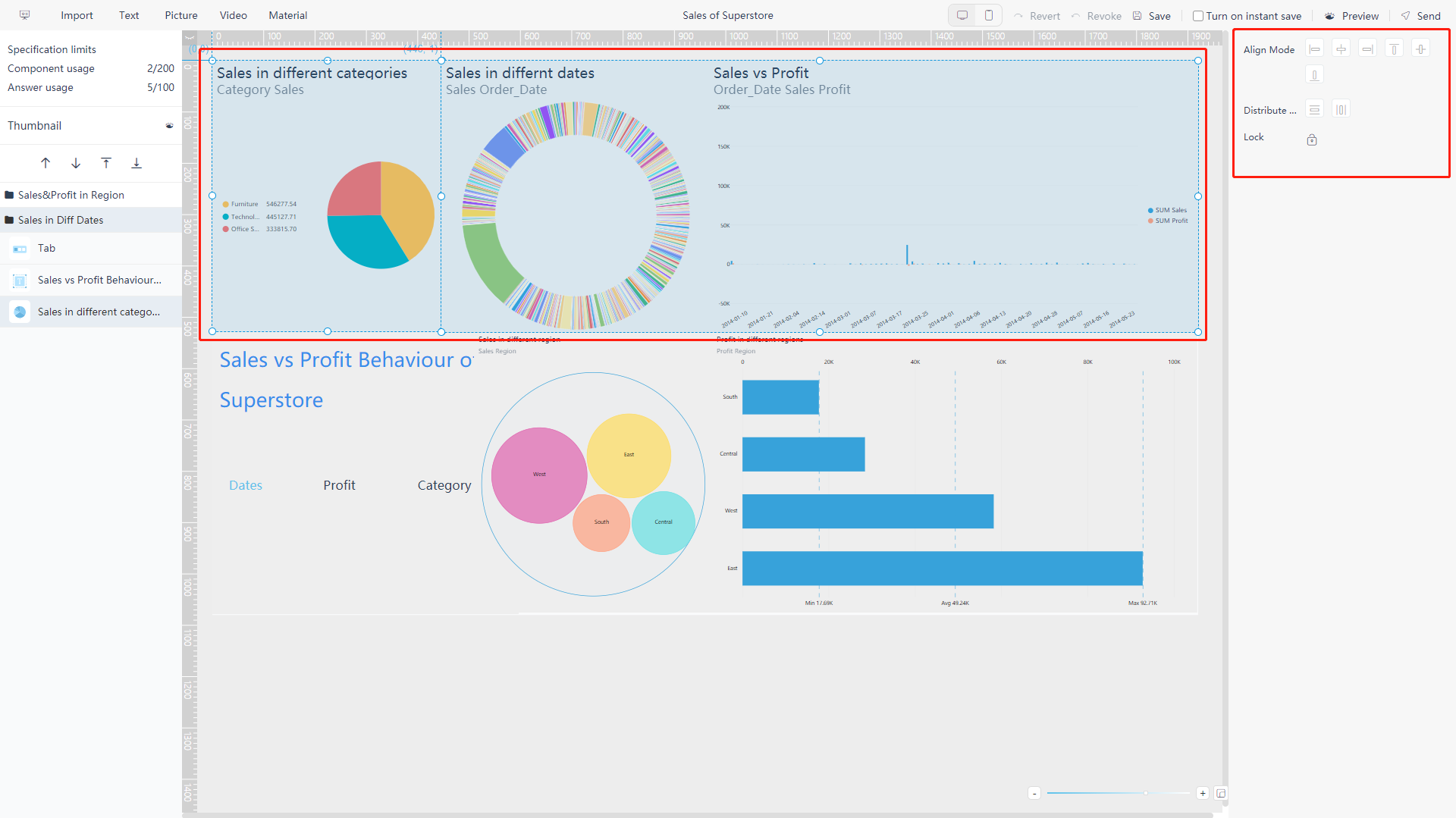Zoom in the canvas with plus button
This screenshot has width=1456, height=818.
click(1203, 794)
